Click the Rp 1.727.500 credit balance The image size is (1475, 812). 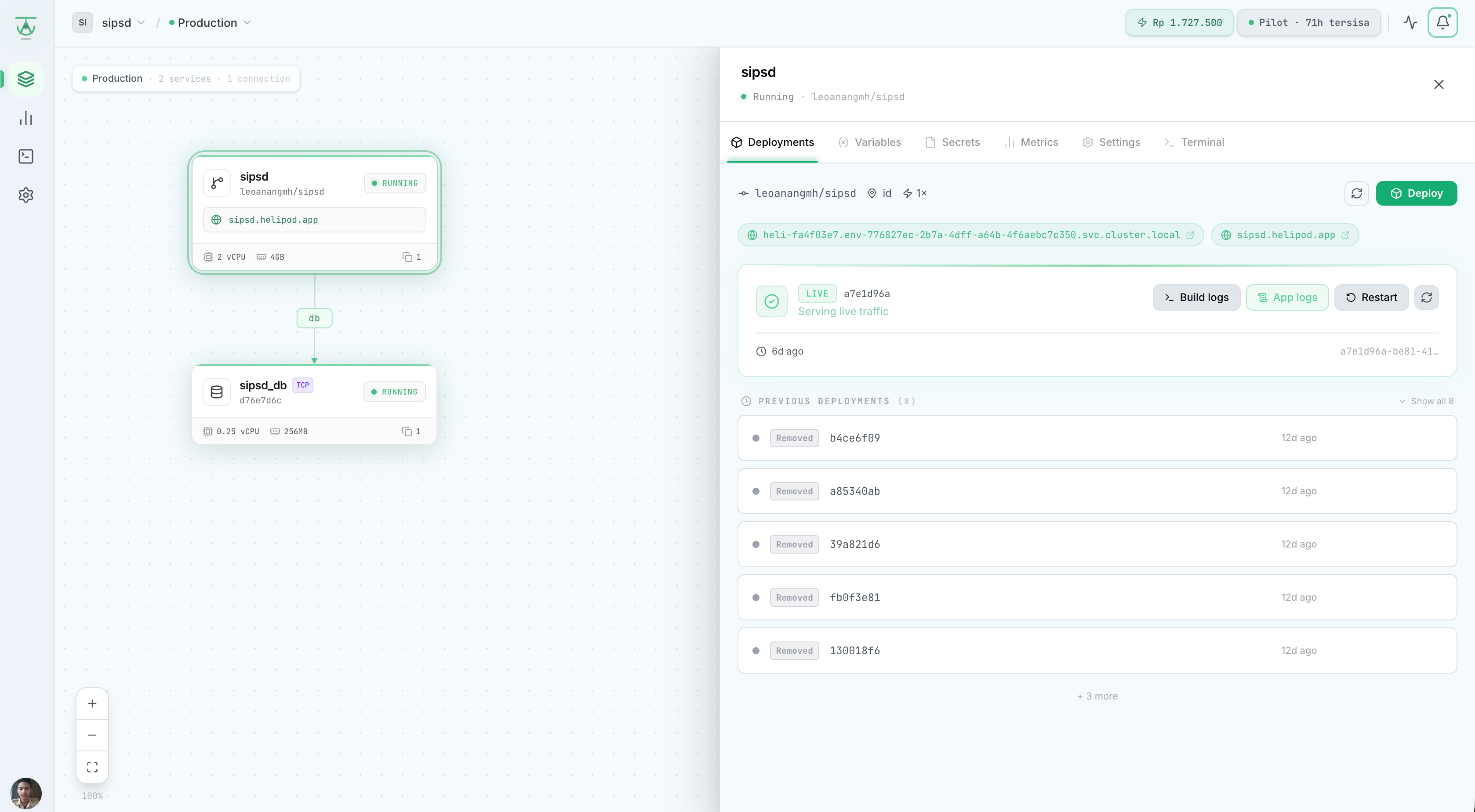click(1179, 22)
